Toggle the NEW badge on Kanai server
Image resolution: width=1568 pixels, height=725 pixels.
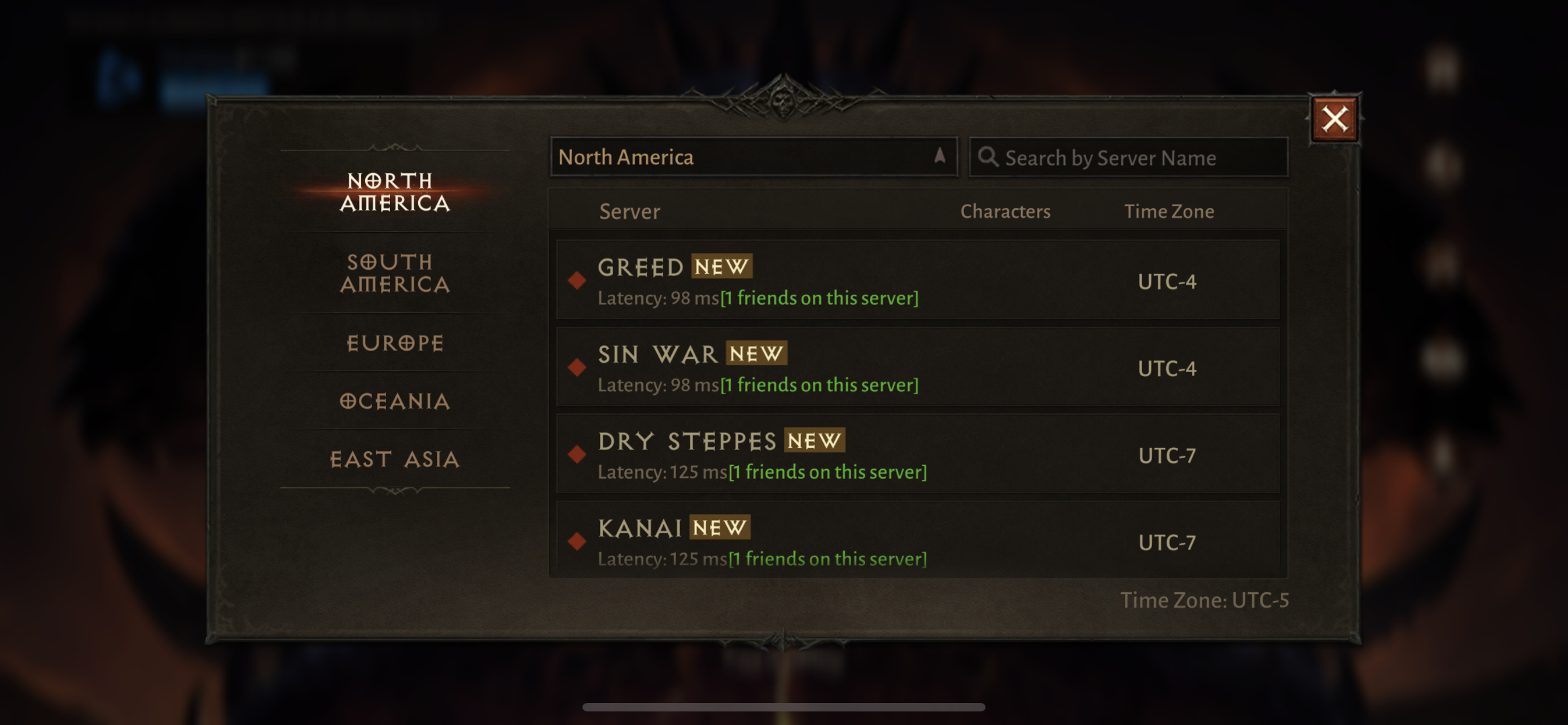pyautogui.click(x=717, y=527)
